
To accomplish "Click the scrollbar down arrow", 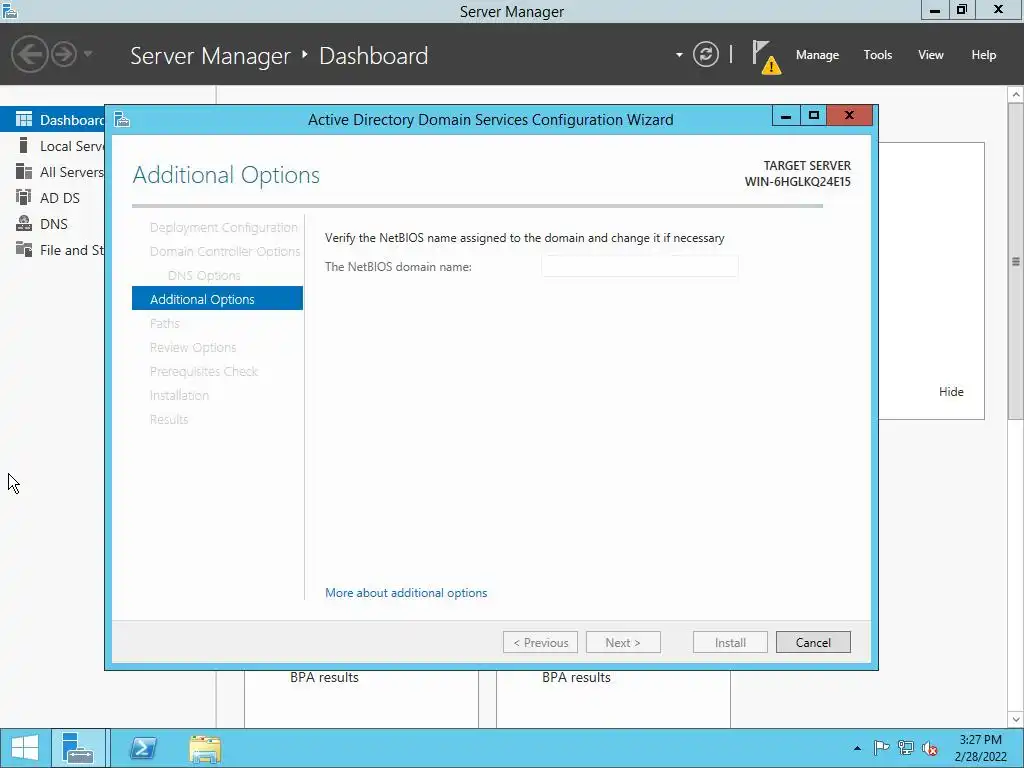I will pos(1016,720).
